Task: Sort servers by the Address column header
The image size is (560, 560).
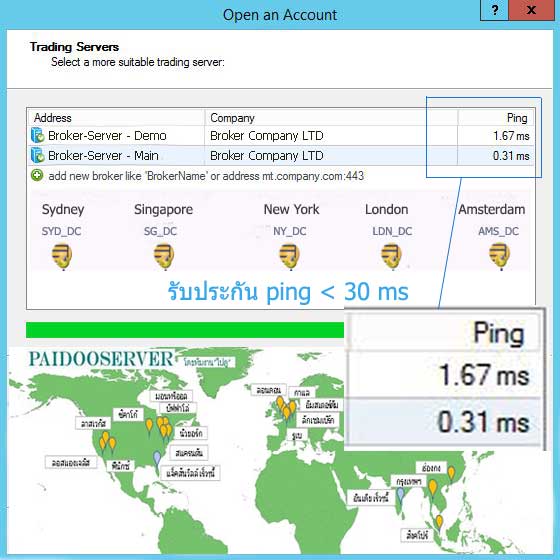Action: pos(116,118)
